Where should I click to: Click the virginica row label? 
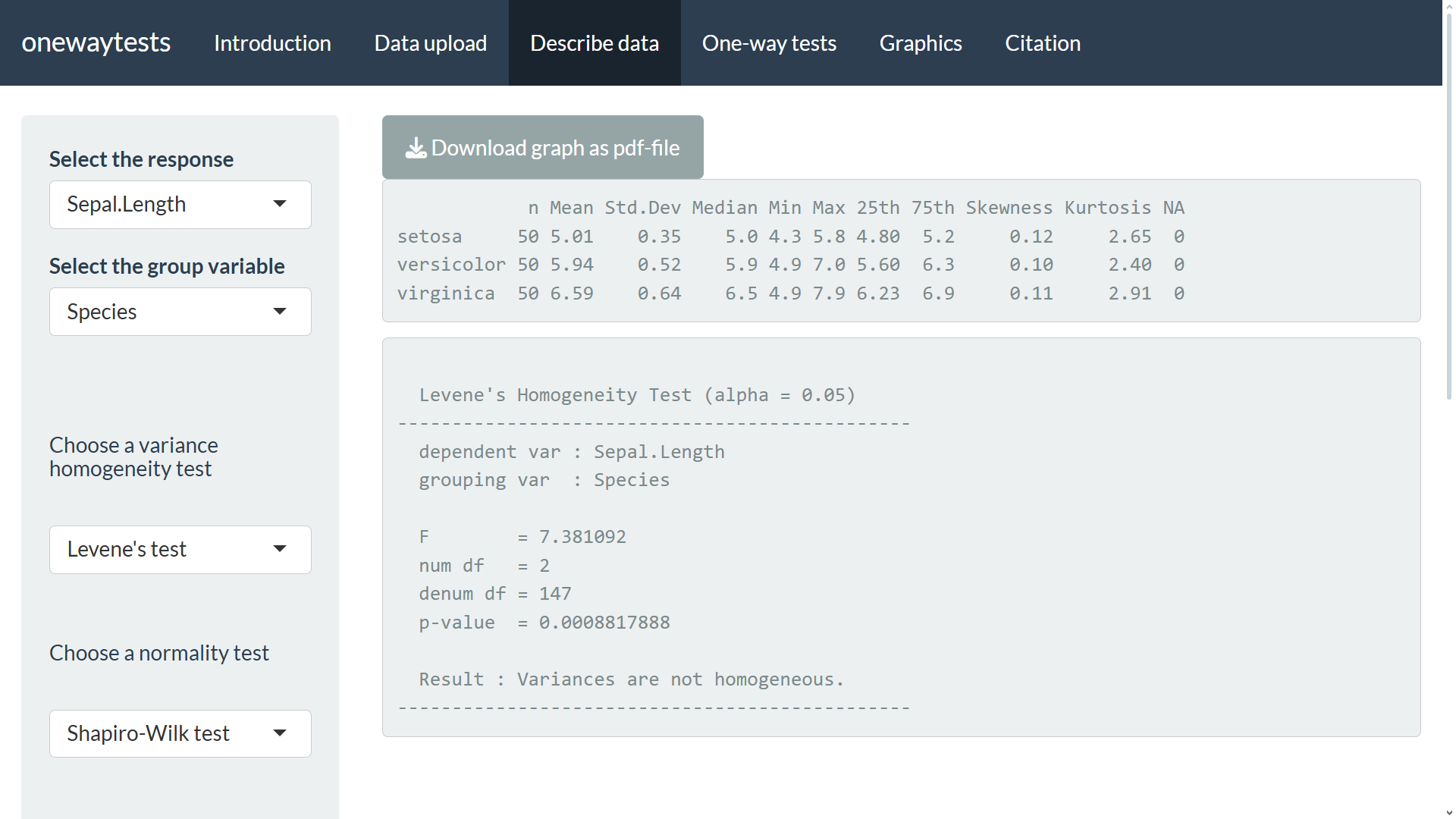click(x=446, y=293)
